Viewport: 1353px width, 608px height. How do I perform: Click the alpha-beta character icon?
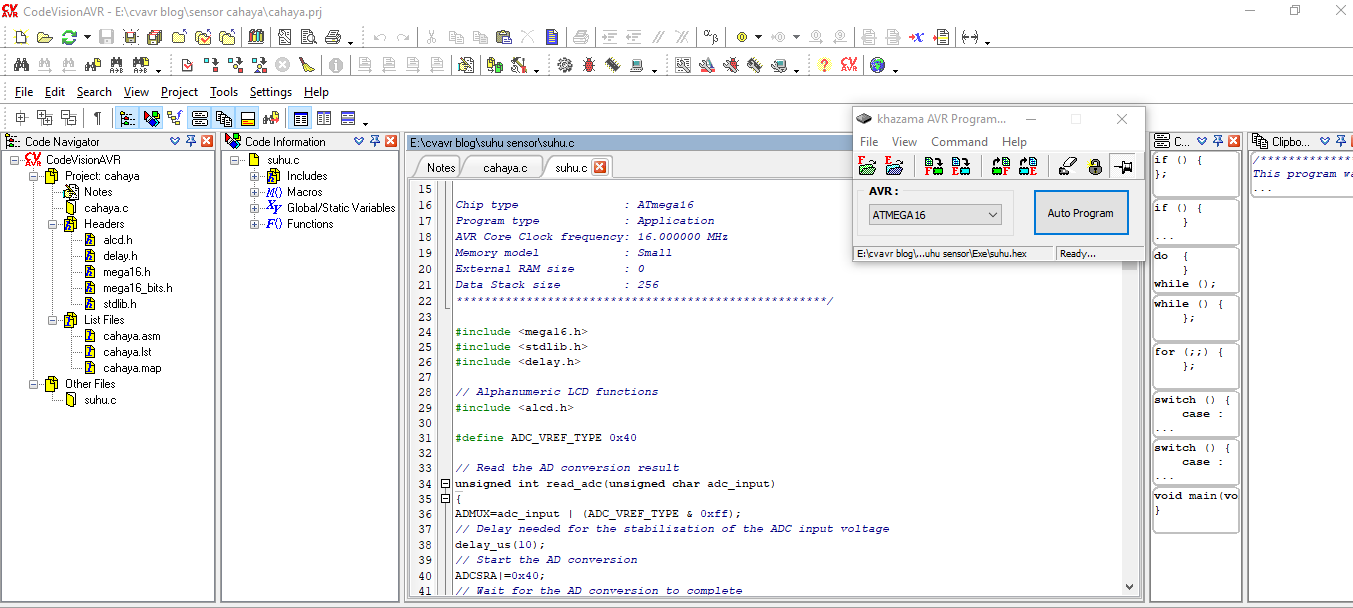point(711,37)
